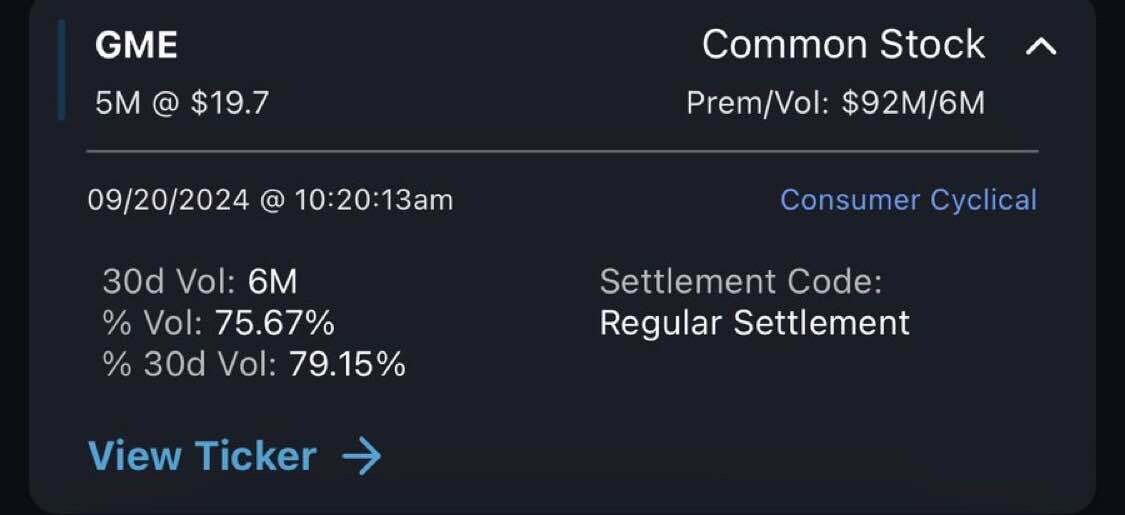The image size is (1125, 515).
Task: Click the GME ticker symbol
Action: (x=136, y=46)
